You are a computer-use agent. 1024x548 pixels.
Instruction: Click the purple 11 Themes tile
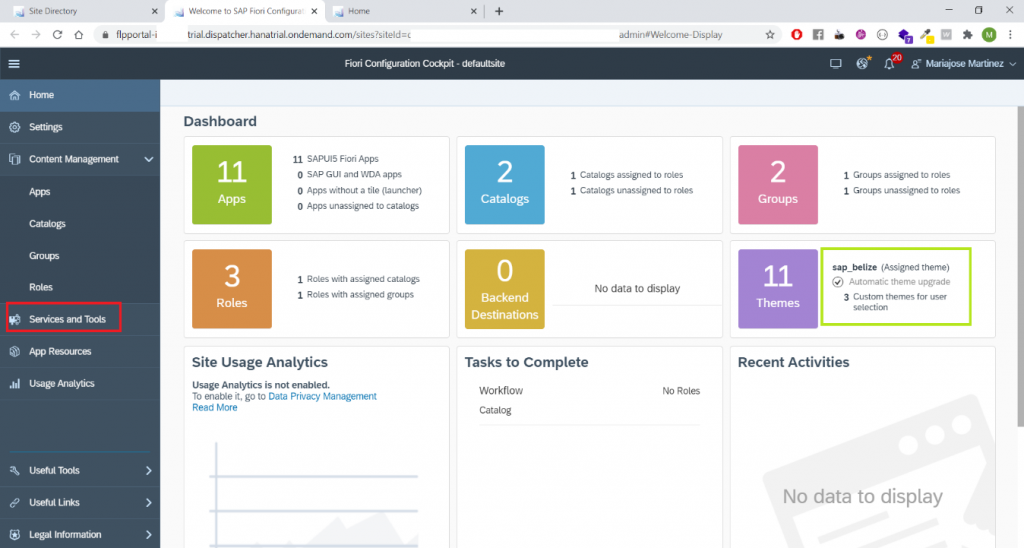coord(777,289)
